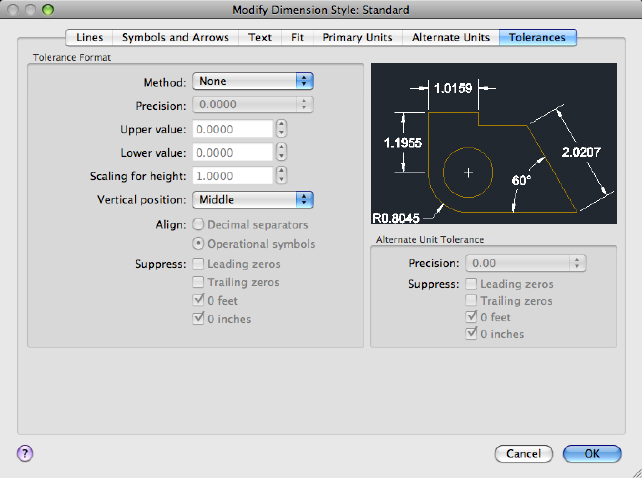The image size is (642, 478).
Task: Select the Operational symbols radio button
Action: (198, 244)
